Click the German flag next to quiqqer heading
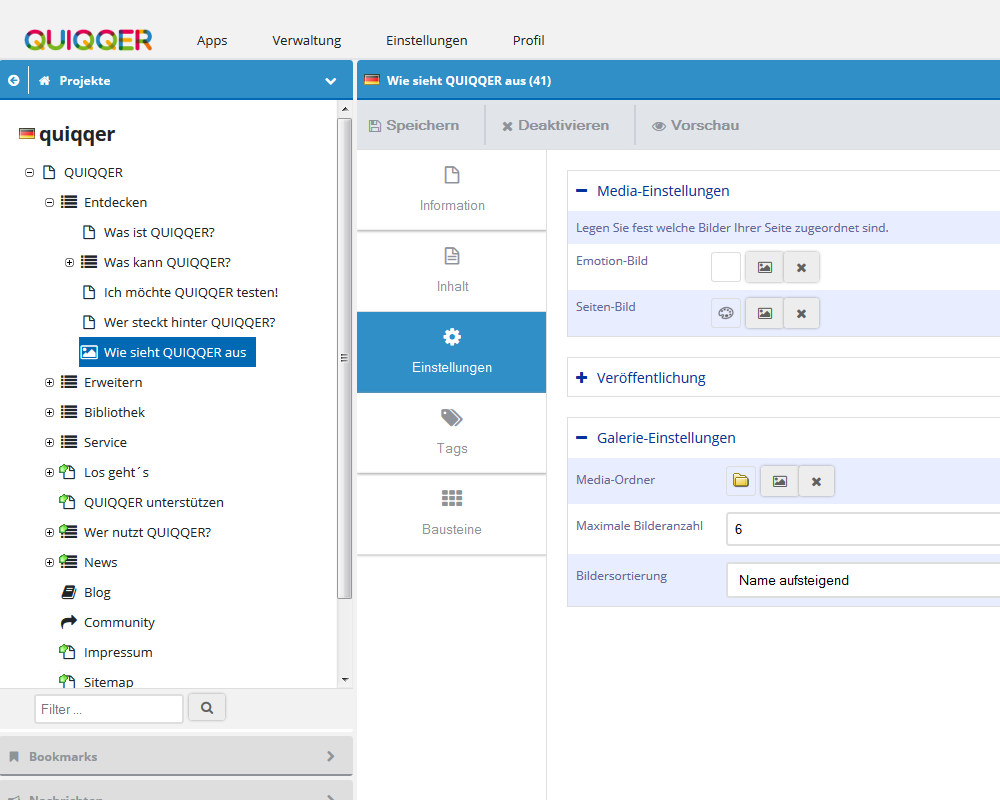Image resolution: width=1000 pixels, height=800 pixels. click(x=27, y=133)
